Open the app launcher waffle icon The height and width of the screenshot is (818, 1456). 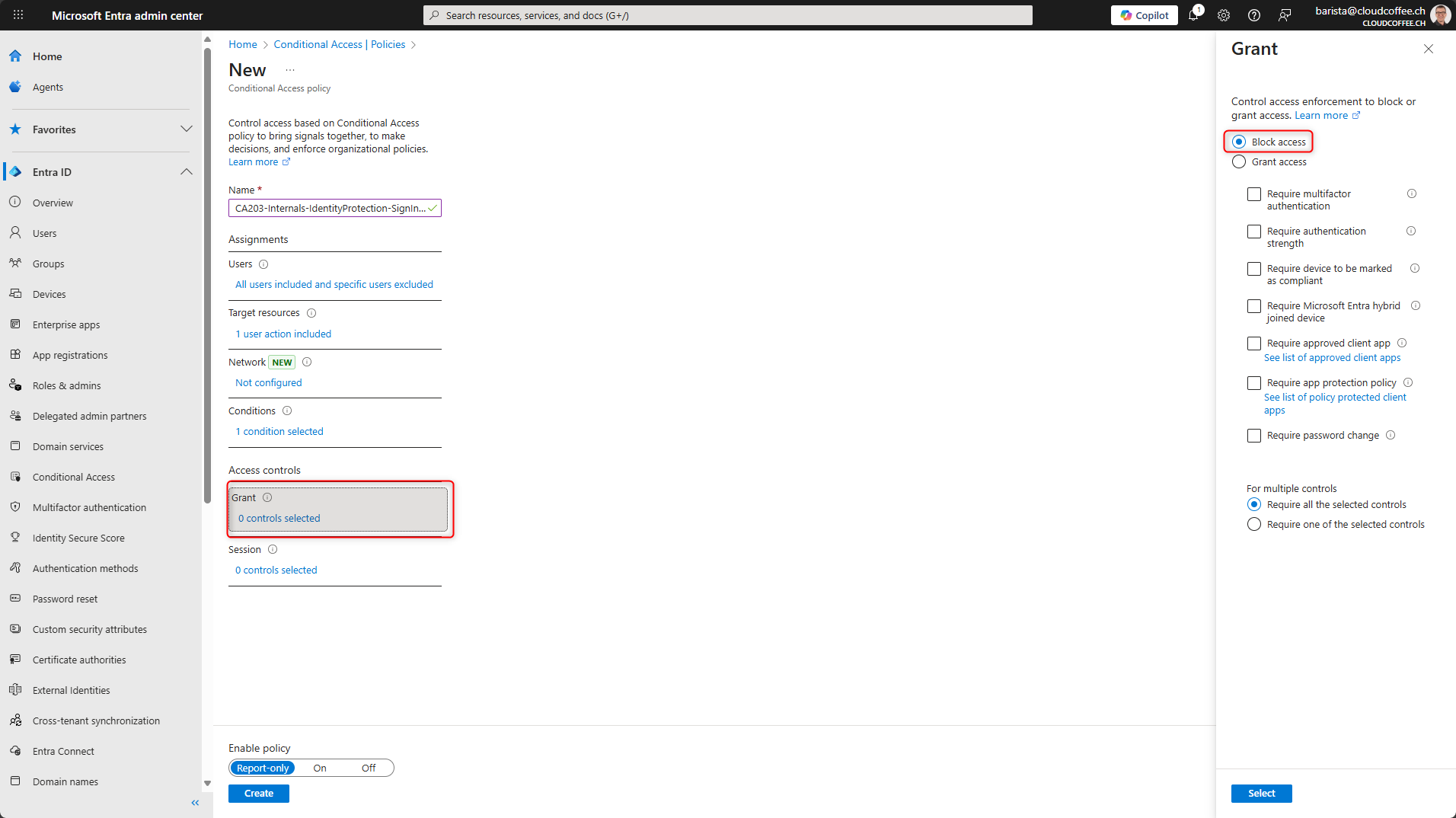pos(18,14)
